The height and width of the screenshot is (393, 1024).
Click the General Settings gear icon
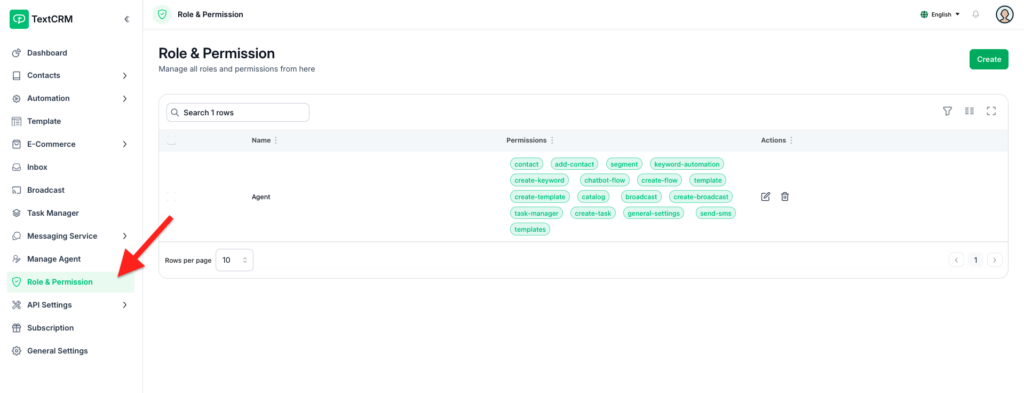coord(17,351)
